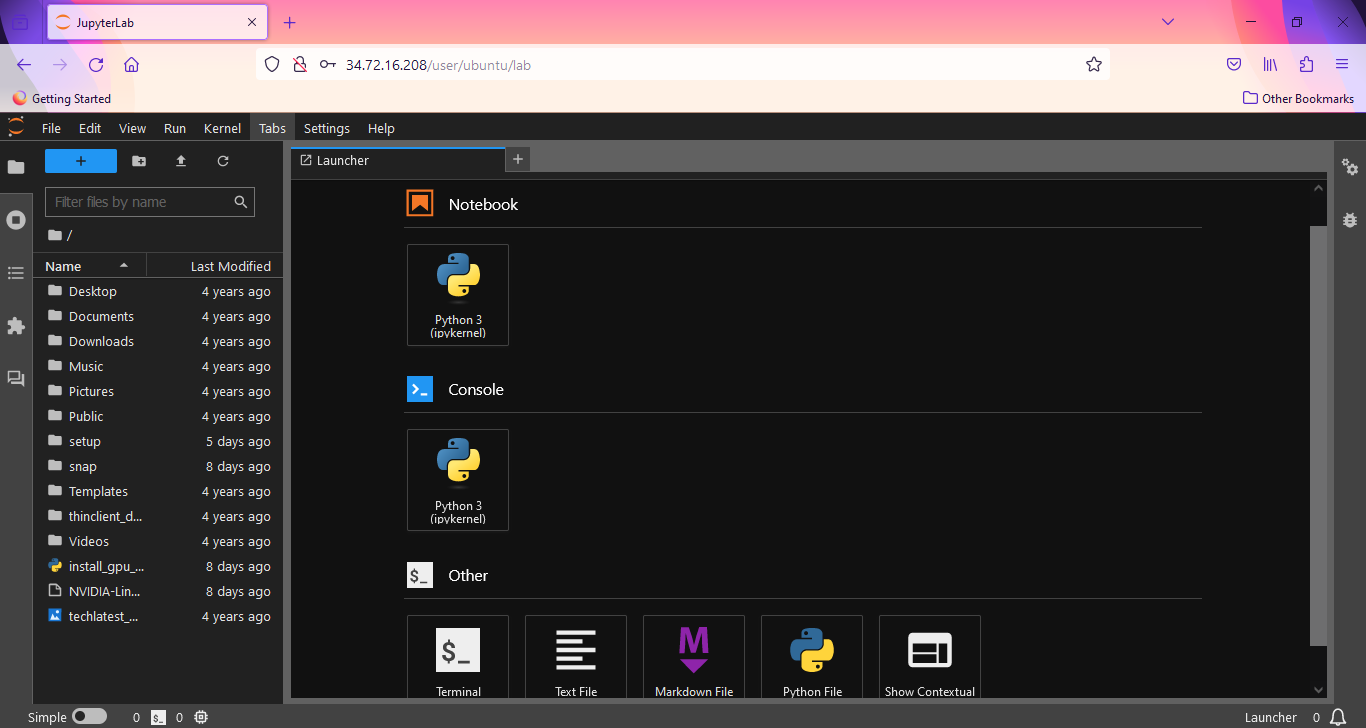Click the browser address bar
Image resolution: width=1366 pixels, height=728 pixels.
click(682, 64)
